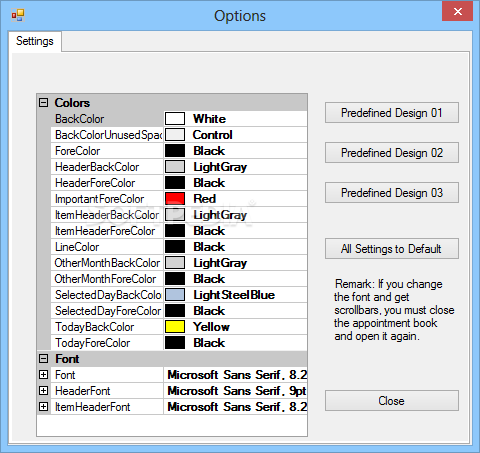The image size is (480, 453).
Task: Click the LineColor Black value text
Action: click(209, 247)
